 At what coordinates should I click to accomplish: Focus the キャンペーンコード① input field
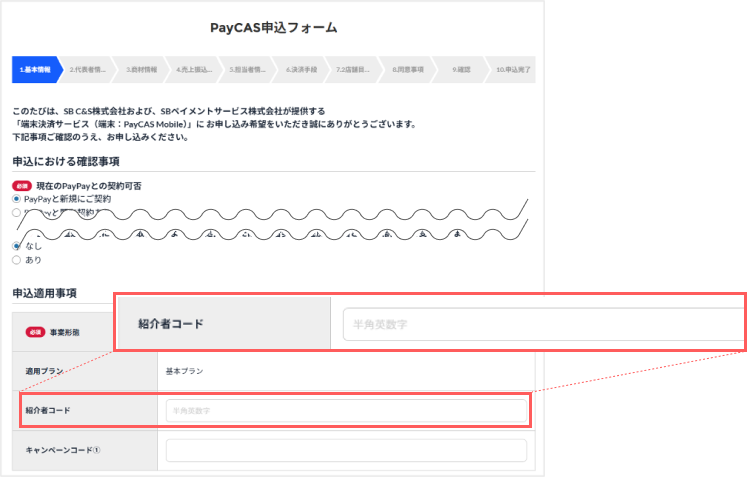[346, 450]
